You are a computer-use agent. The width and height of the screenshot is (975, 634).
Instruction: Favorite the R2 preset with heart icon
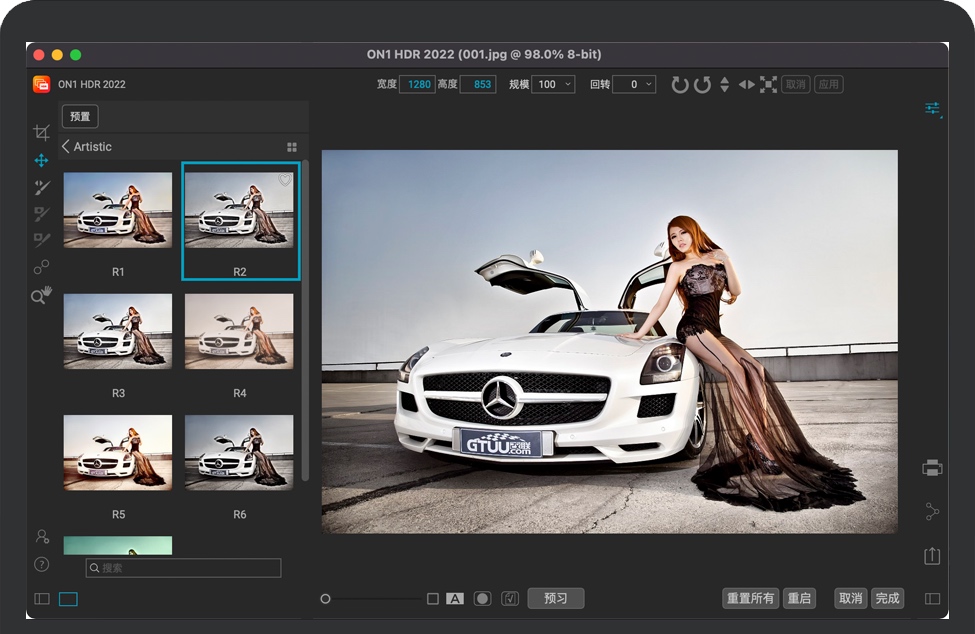285,180
